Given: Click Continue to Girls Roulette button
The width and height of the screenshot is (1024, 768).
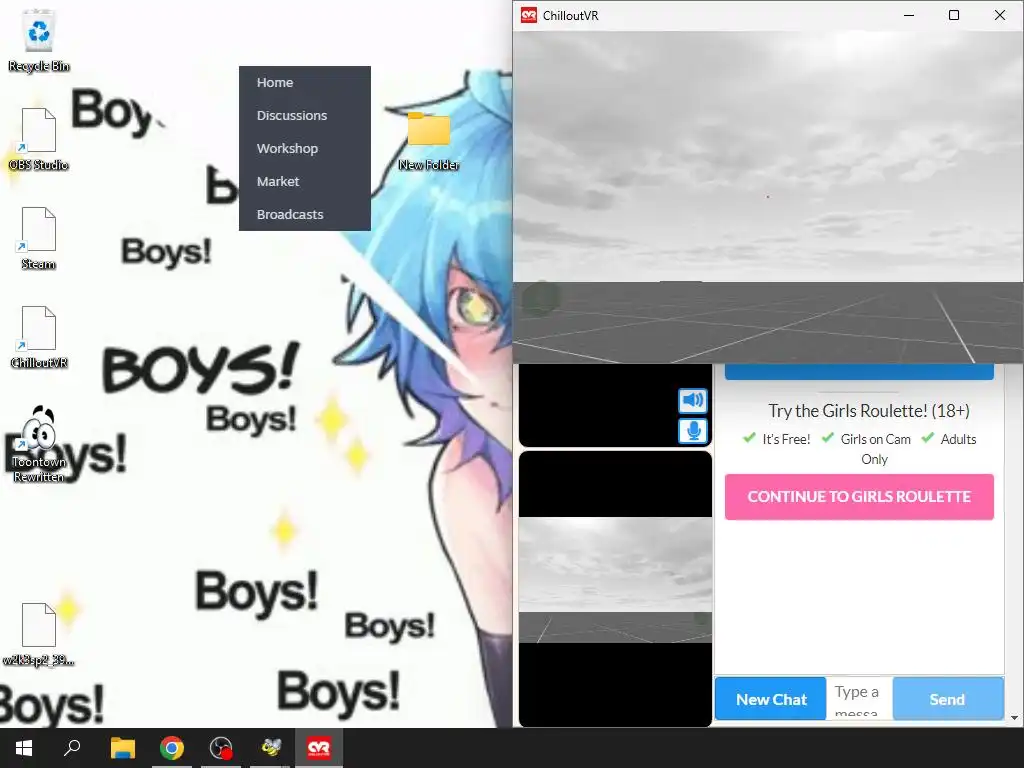Looking at the screenshot, I should [859, 497].
